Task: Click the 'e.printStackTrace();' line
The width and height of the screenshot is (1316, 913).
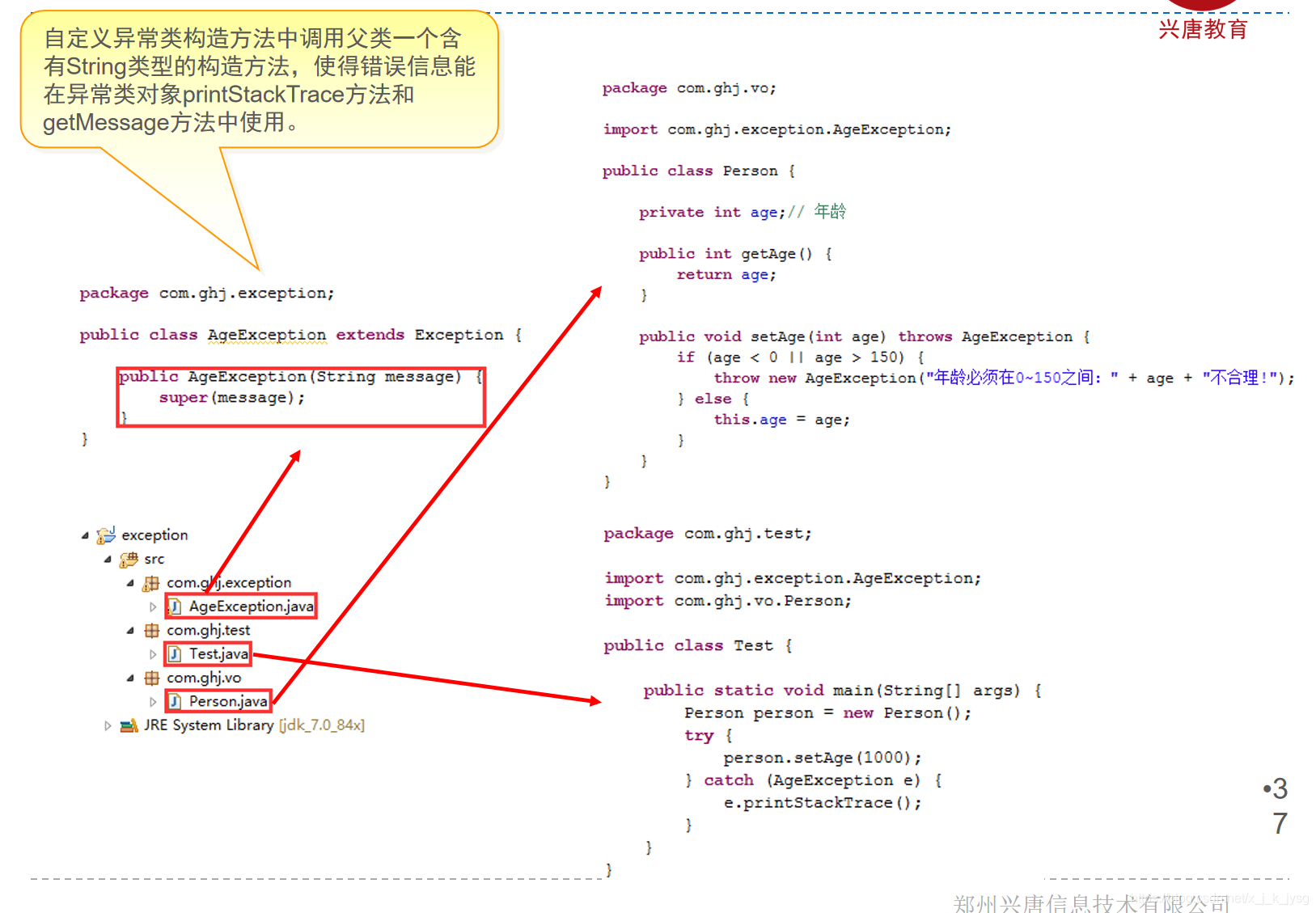Action: point(822,803)
